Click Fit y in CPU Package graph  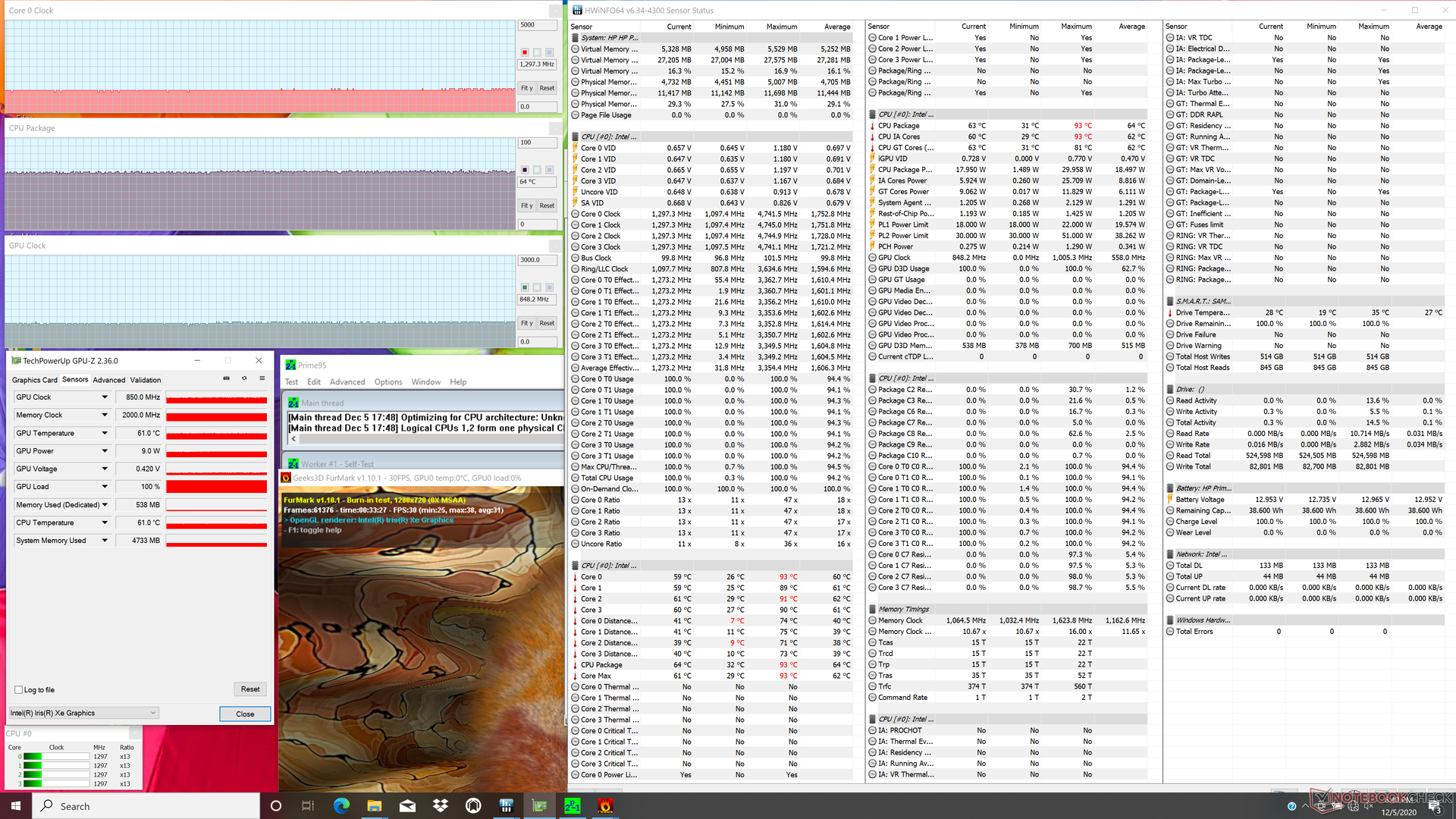pos(527,206)
